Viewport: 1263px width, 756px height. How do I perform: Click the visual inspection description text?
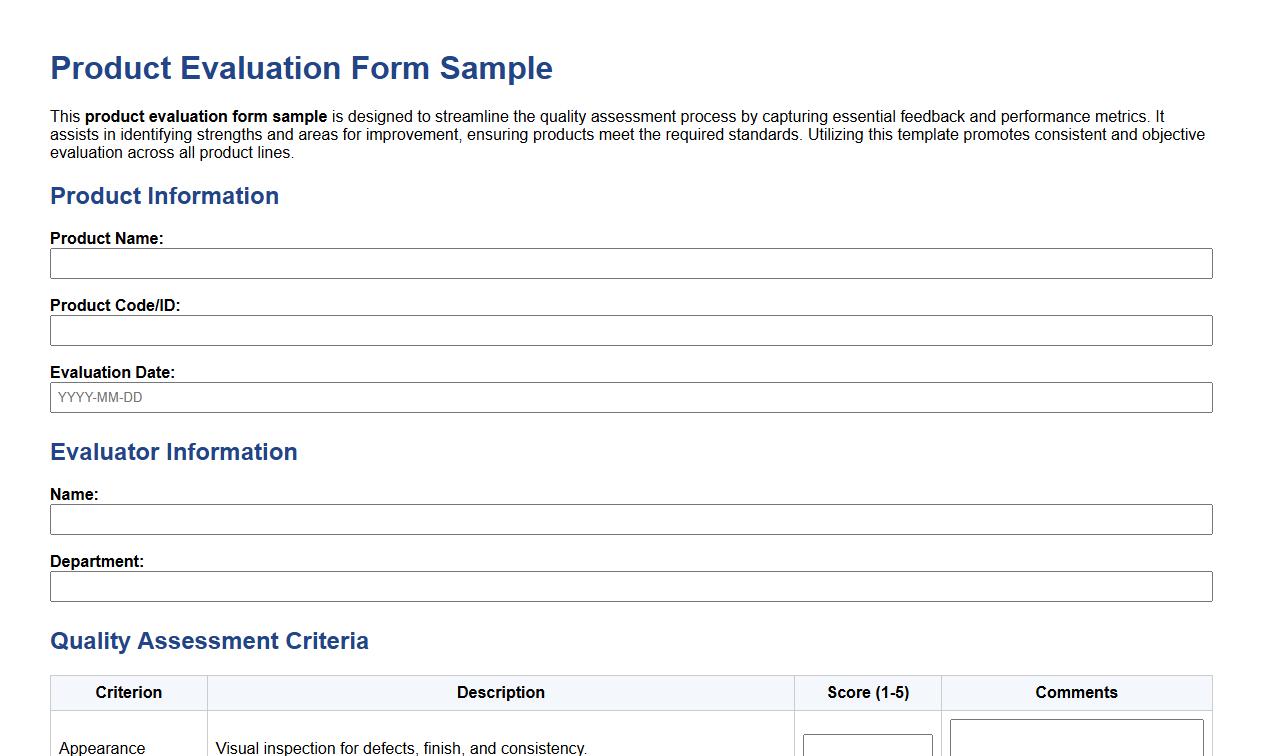[x=400, y=747]
